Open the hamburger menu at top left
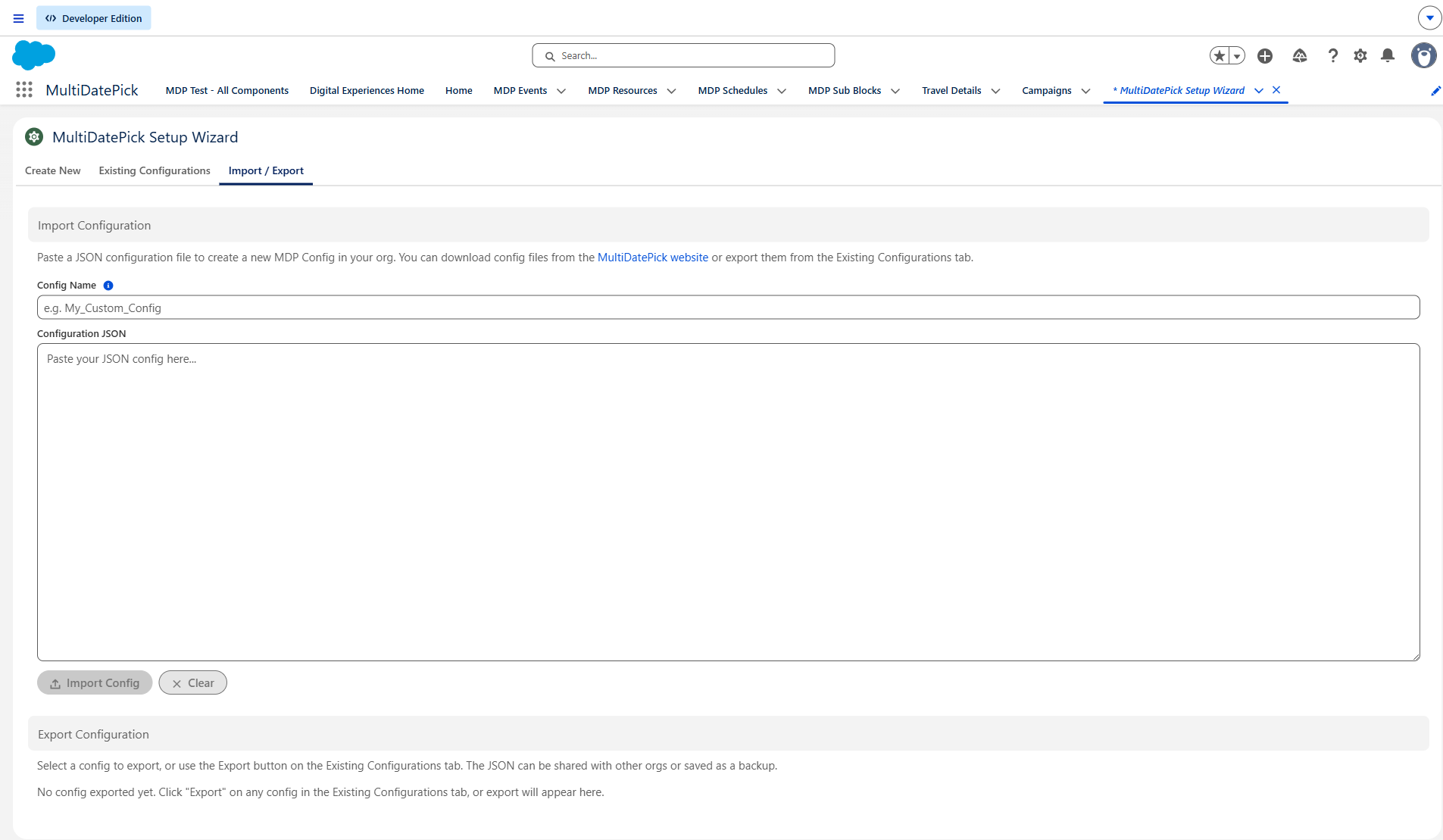The height and width of the screenshot is (840, 1443). 19,18
